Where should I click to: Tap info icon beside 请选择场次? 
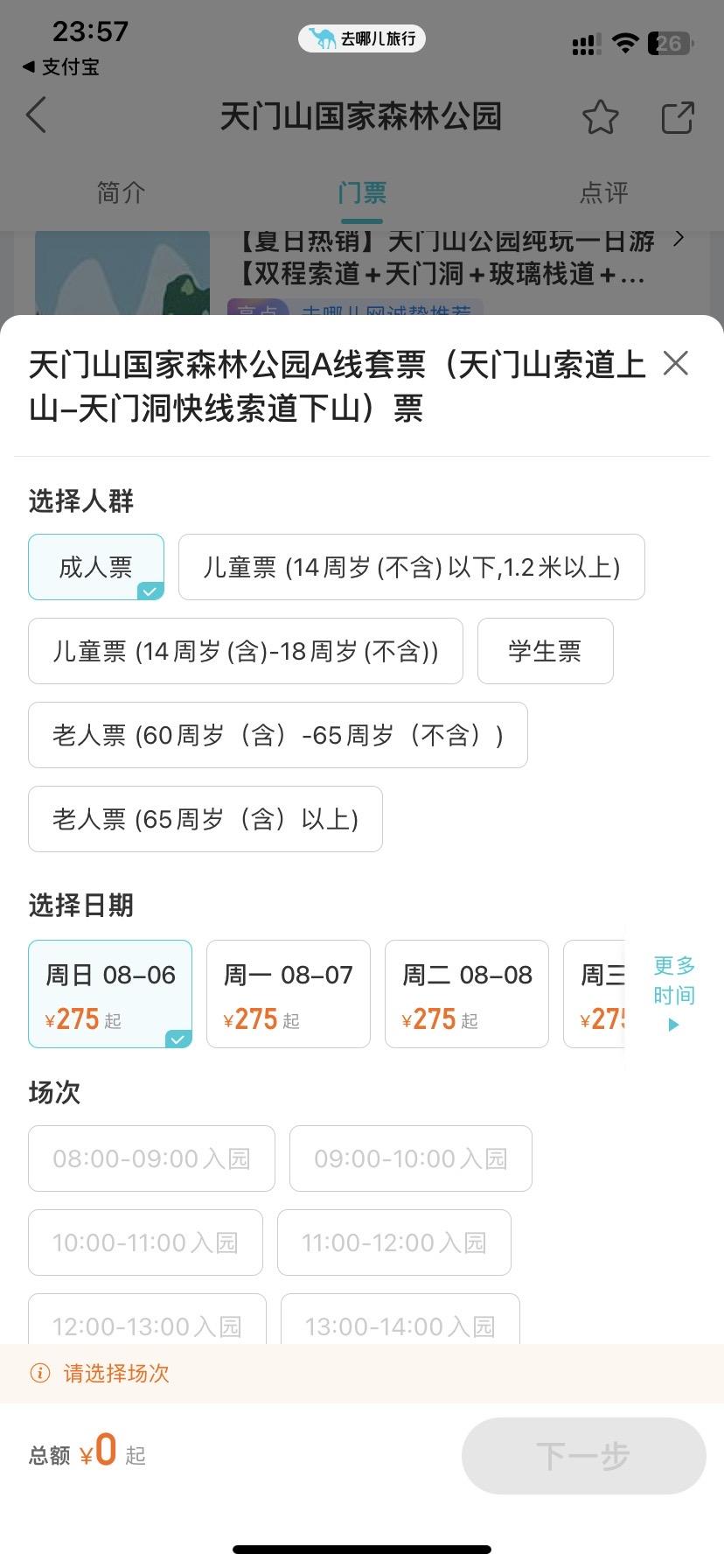[40, 1373]
